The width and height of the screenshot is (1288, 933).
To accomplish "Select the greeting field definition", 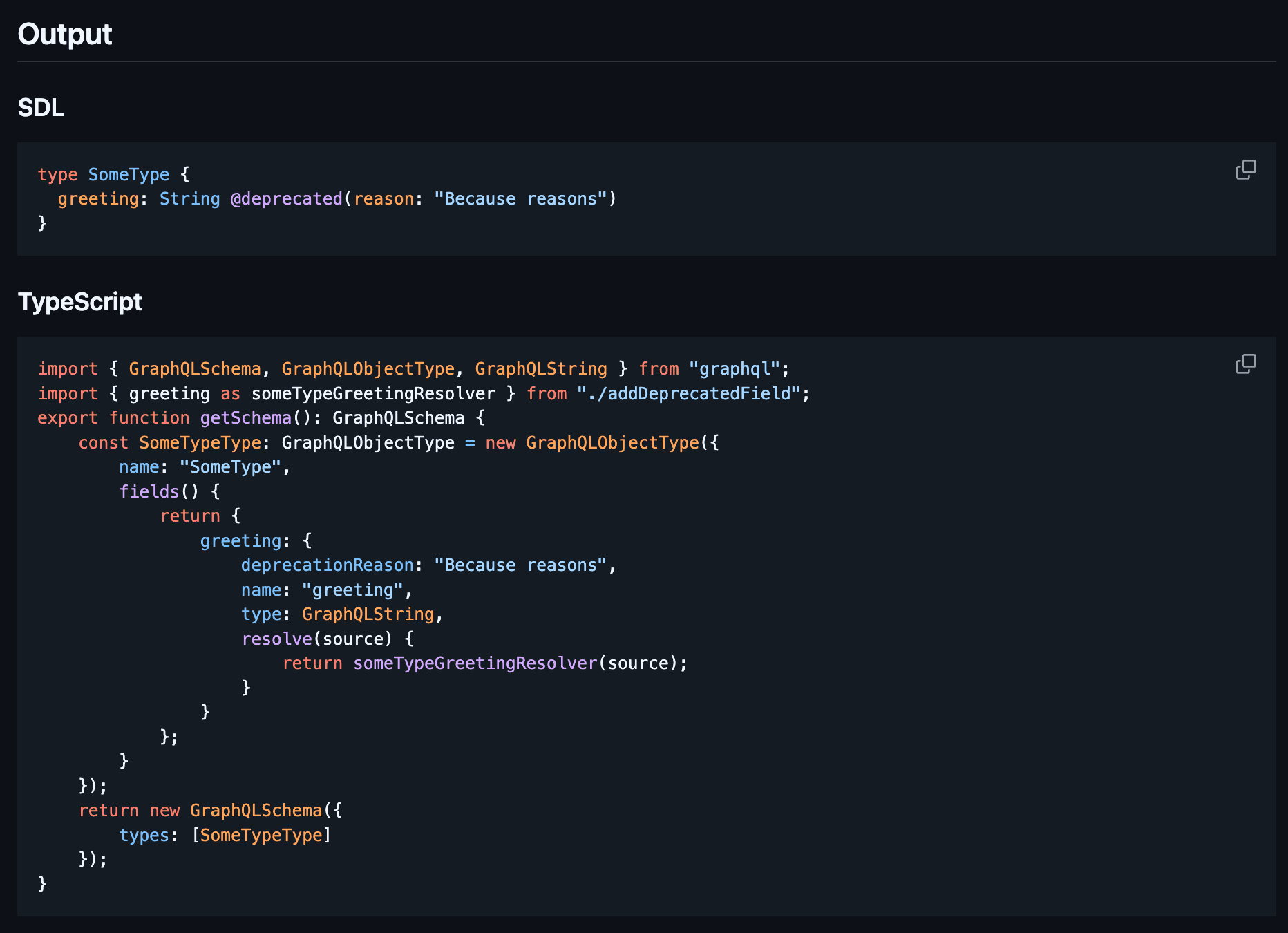I will pyautogui.click(x=240, y=540).
